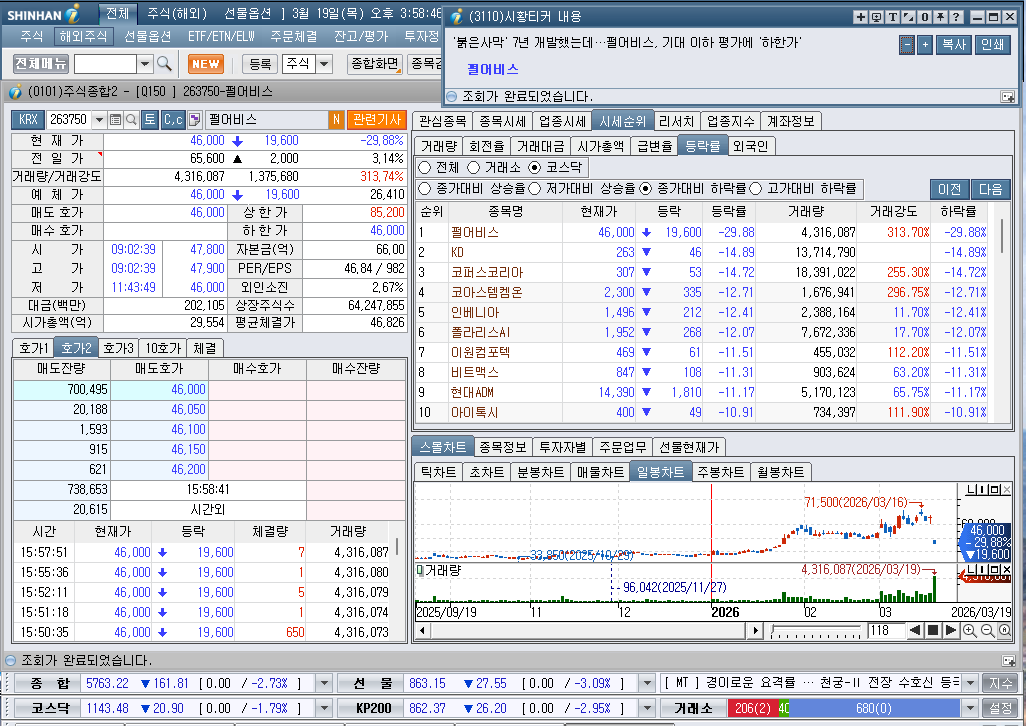This screenshot has height=726, width=1026.
Task: Select 고가대비 하락률 radio button
Action: 756,189
